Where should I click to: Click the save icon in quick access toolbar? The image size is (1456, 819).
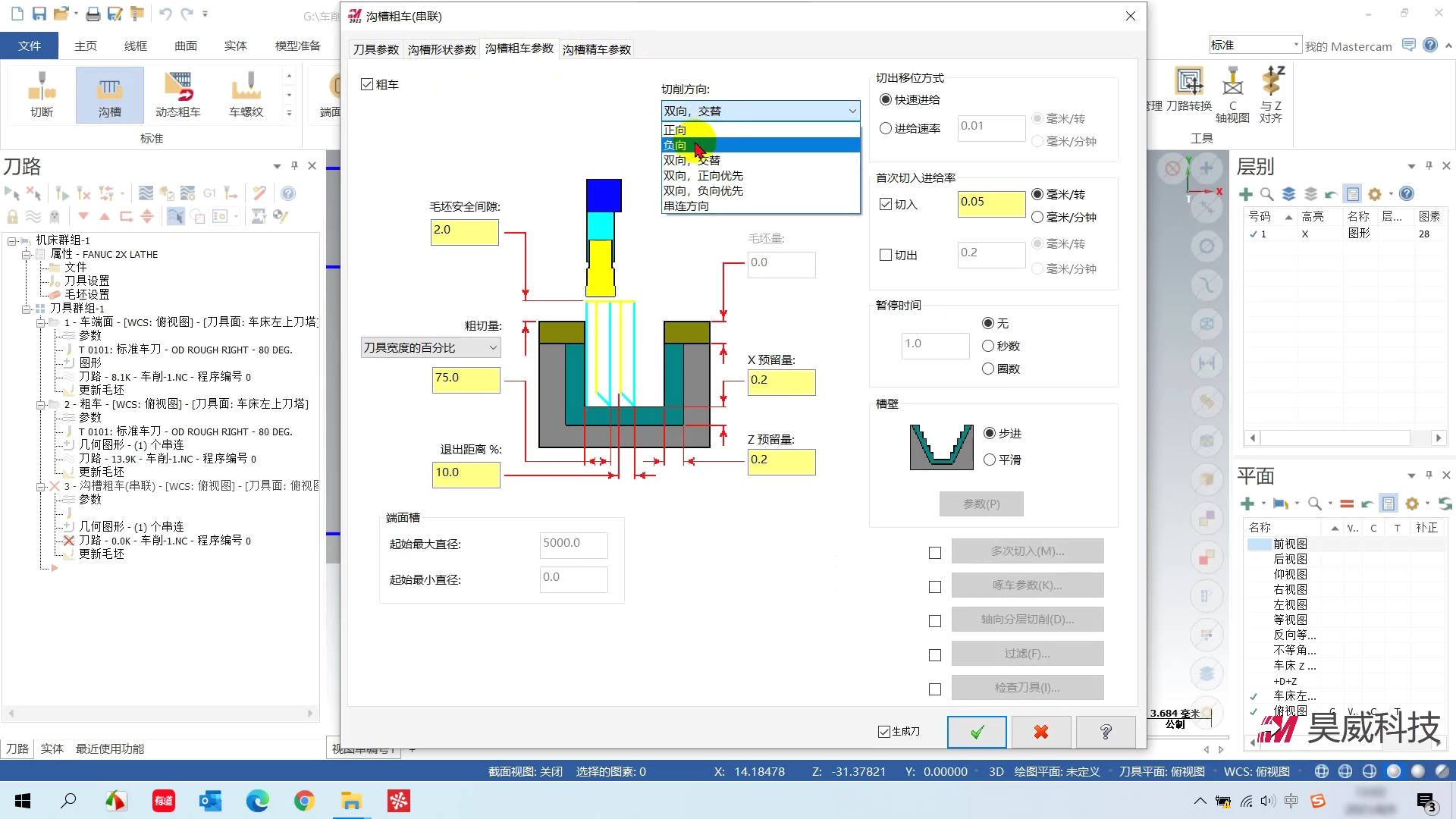(39, 14)
